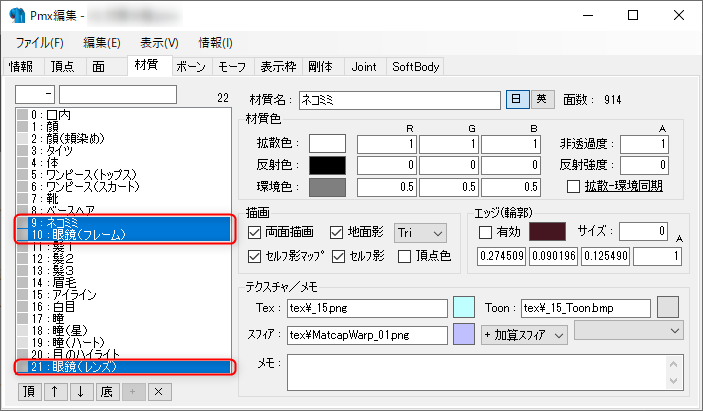Click the 底 move-to-bottom button
703x411 pixels.
click(x=107, y=392)
